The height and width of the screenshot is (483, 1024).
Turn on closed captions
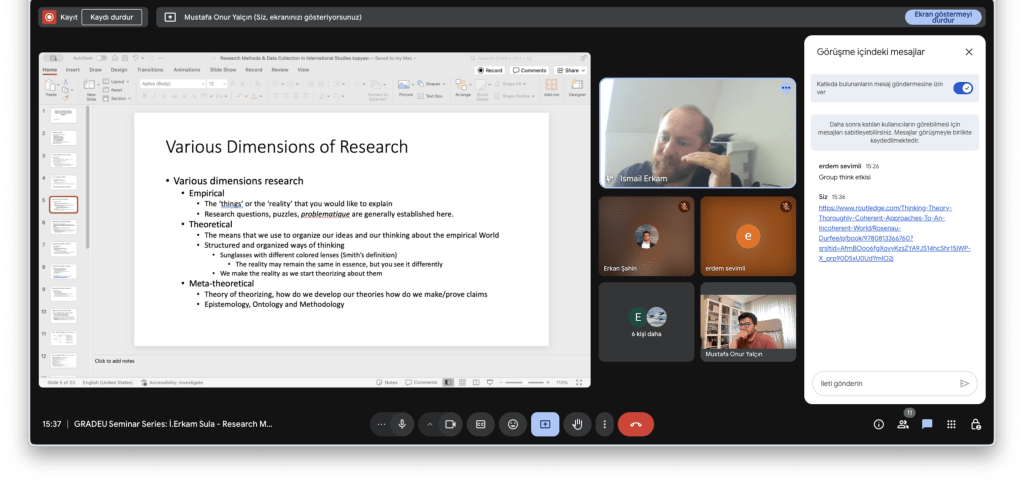(480, 424)
